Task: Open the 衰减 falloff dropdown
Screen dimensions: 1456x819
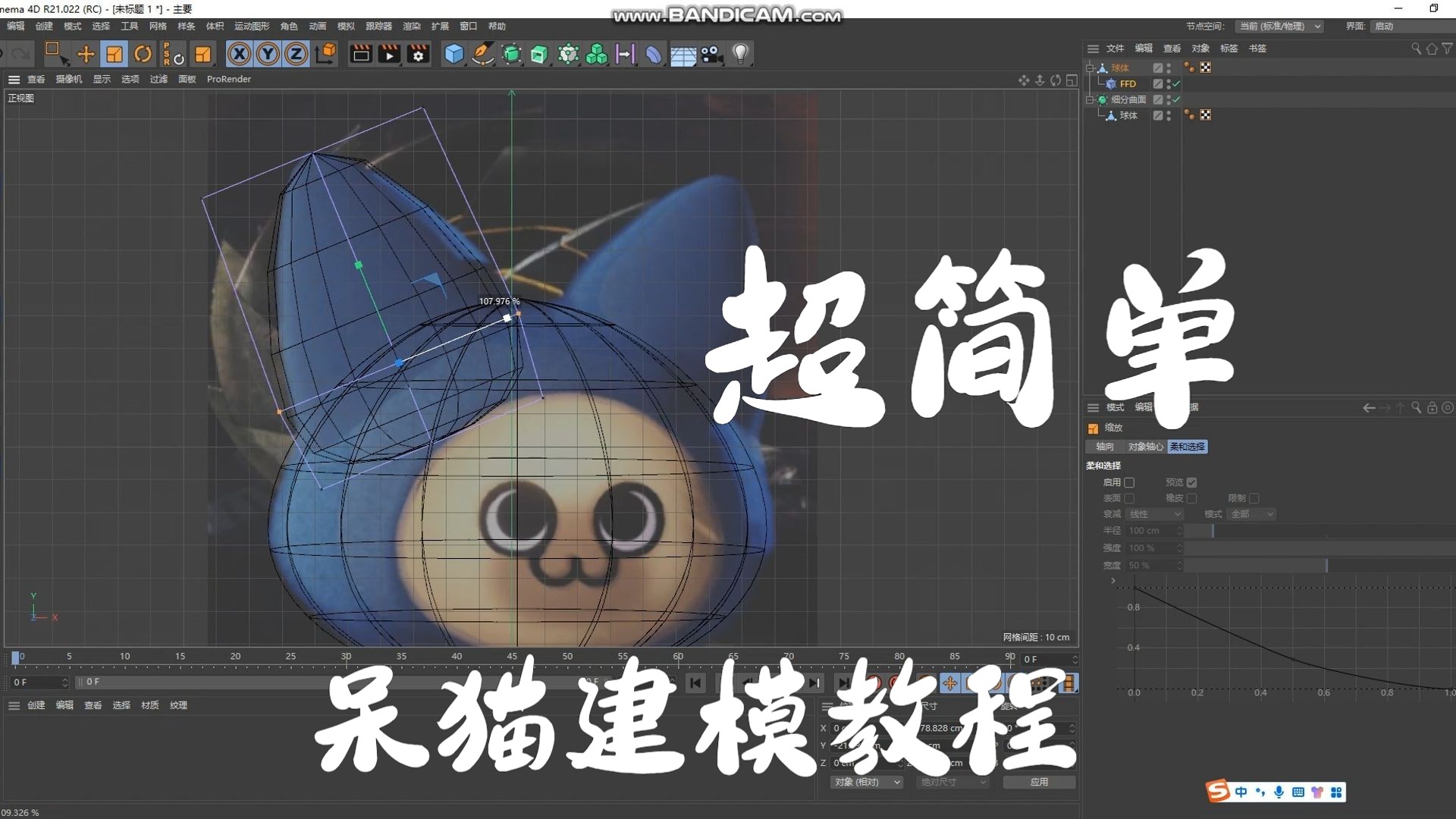Action: click(x=1155, y=514)
